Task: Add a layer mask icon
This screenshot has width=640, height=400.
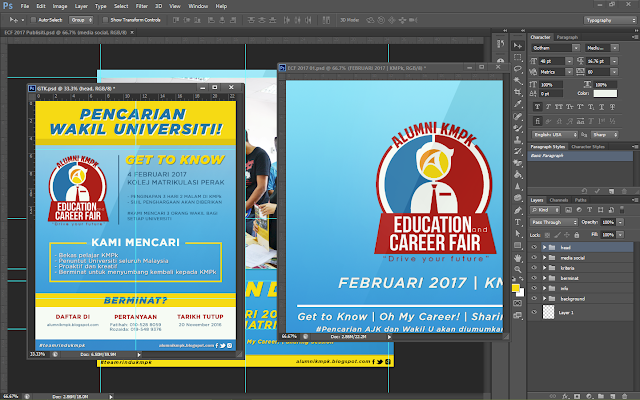Action: [577, 396]
